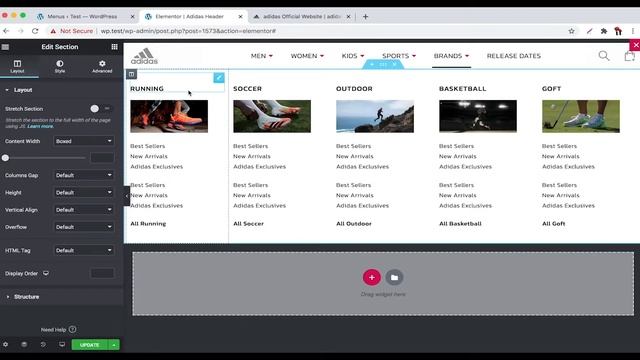Open the KIDS menu item
640x360 pixels.
pyautogui.click(x=353, y=56)
